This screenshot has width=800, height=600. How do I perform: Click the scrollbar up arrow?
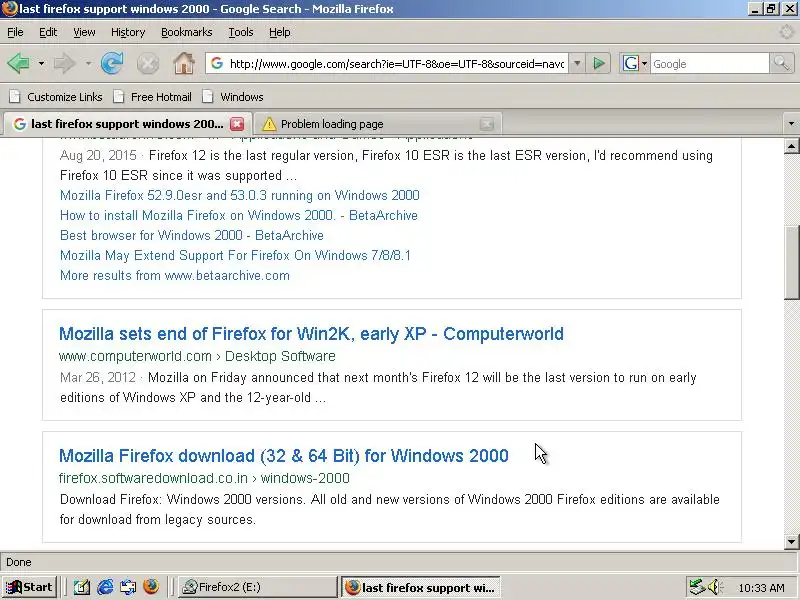coord(791,146)
